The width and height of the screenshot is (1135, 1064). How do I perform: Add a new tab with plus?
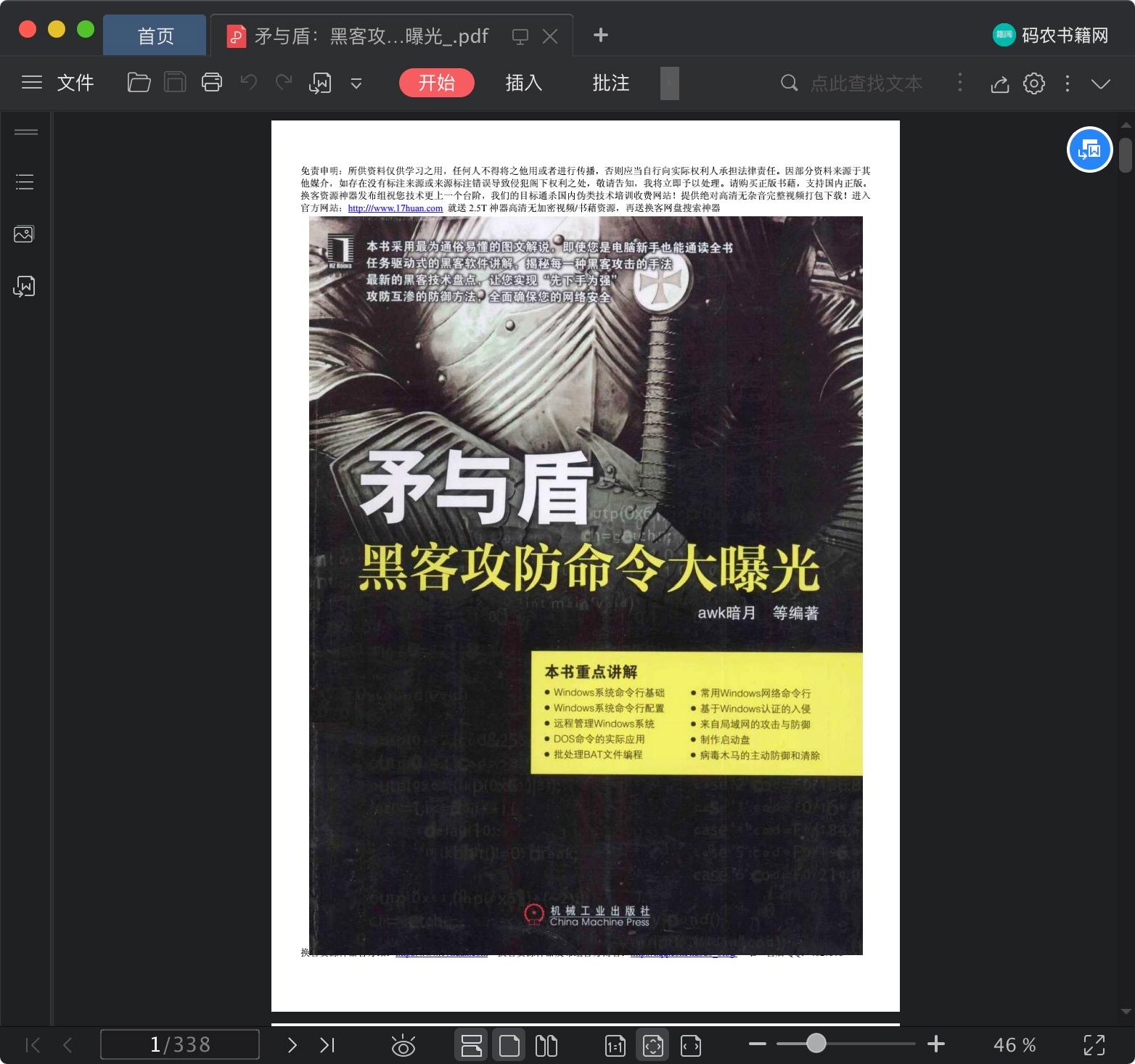tap(601, 35)
